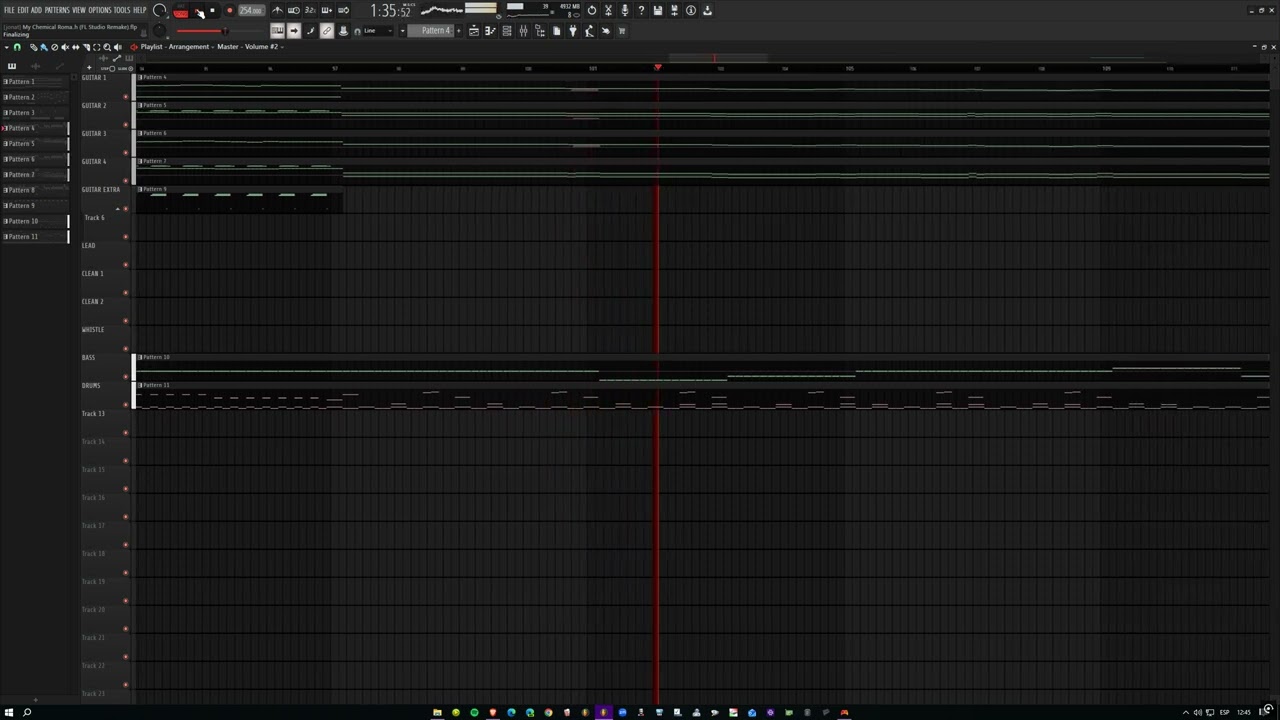Viewport: 1280px width, 720px height.
Task: Open the Master track breadcrumb
Action: [x=227, y=47]
